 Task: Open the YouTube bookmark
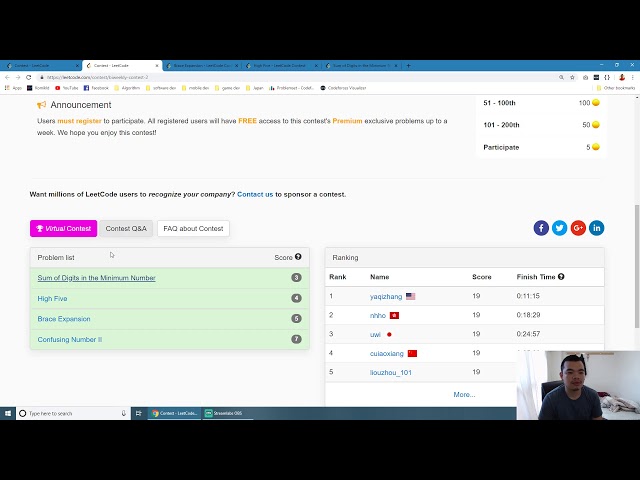(x=67, y=88)
